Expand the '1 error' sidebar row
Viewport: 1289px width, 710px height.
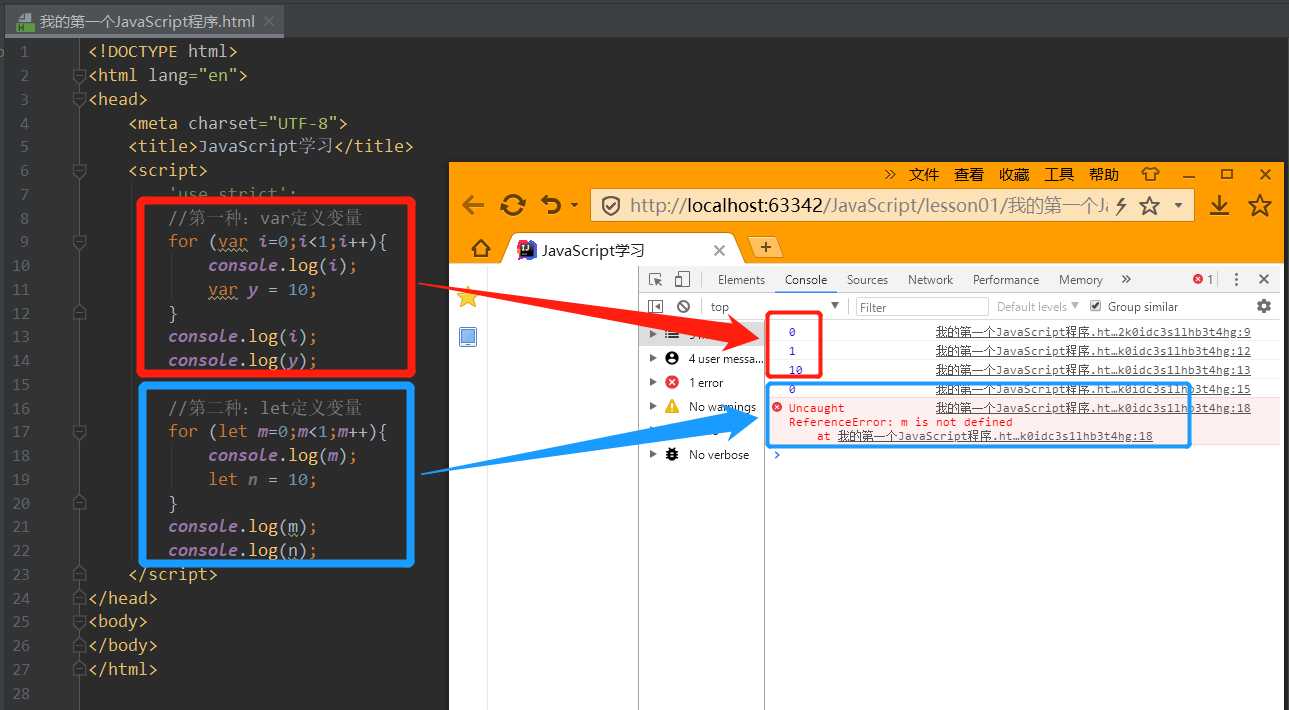click(701, 382)
